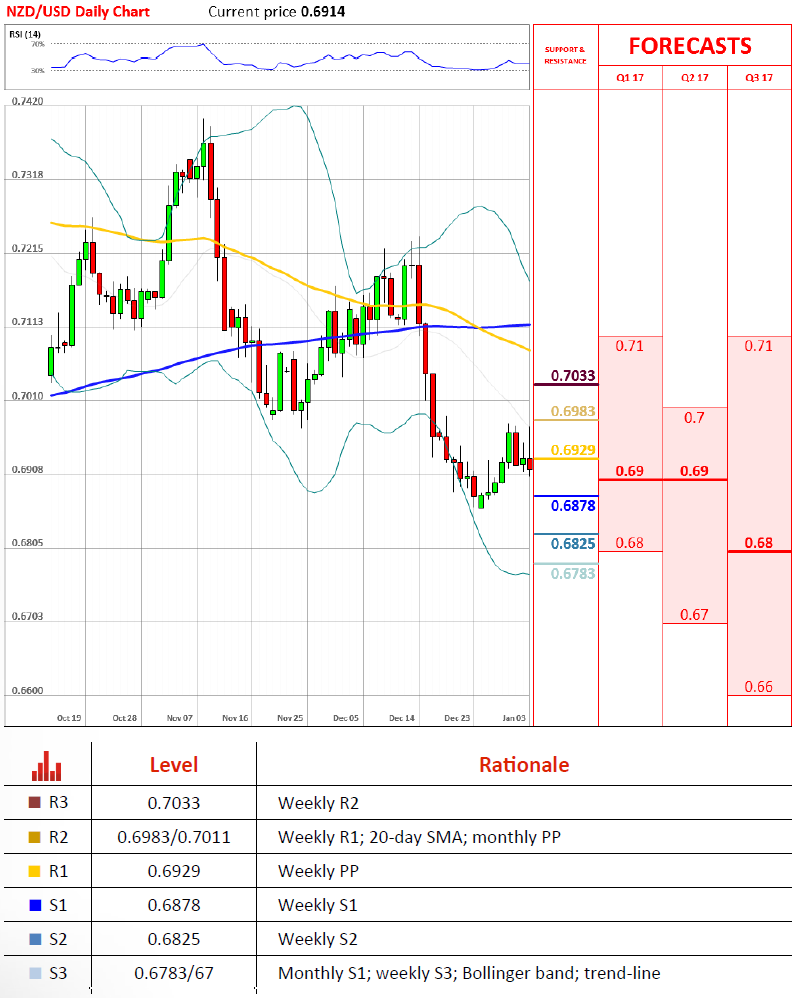The image size is (802, 998).
Task: Click the 0.7420 price axis label
Action: (27, 101)
